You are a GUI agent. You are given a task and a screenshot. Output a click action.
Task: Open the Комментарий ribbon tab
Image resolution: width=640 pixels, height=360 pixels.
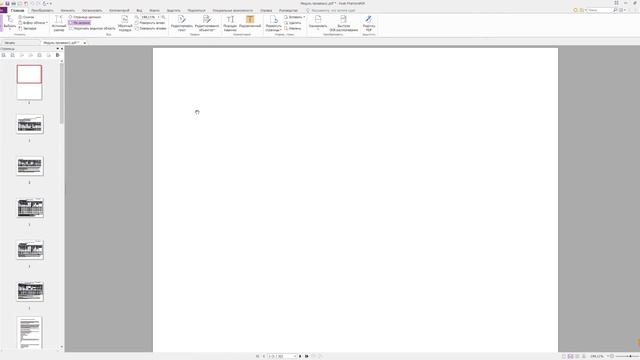click(119, 10)
